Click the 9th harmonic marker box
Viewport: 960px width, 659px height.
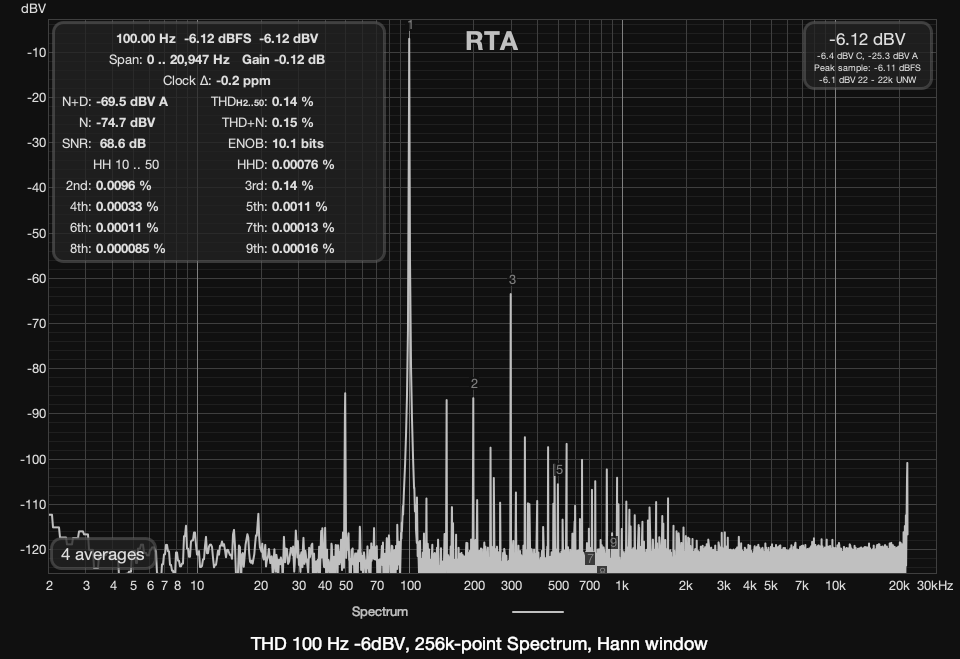(613, 542)
